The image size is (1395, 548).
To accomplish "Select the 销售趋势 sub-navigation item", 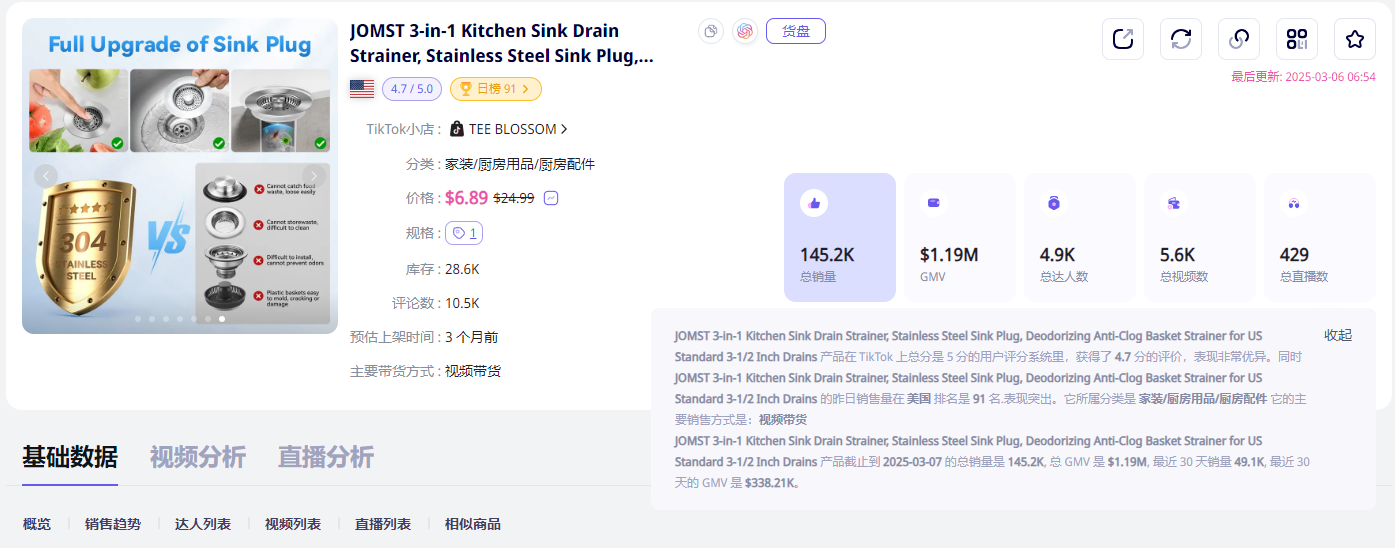I will (113, 524).
